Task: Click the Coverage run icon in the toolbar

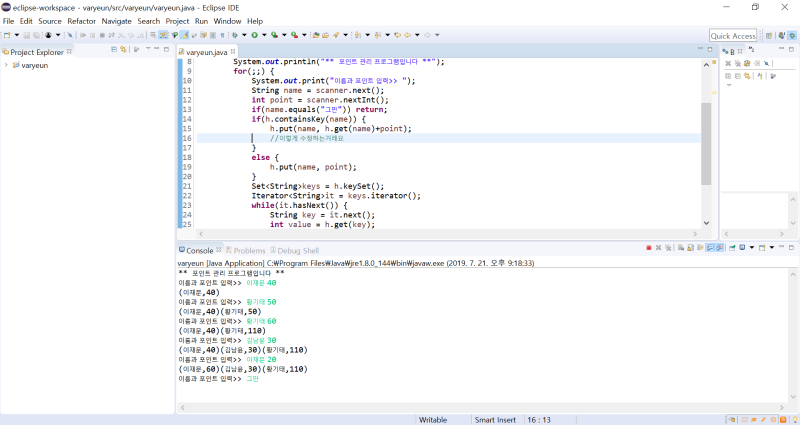Action: click(x=274, y=35)
